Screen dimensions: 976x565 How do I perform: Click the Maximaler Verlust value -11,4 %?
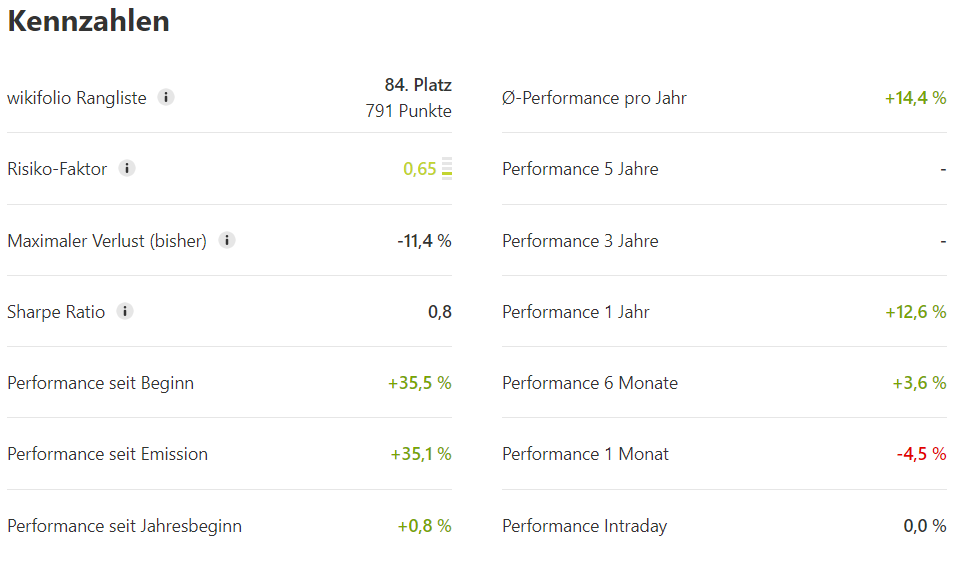point(425,241)
